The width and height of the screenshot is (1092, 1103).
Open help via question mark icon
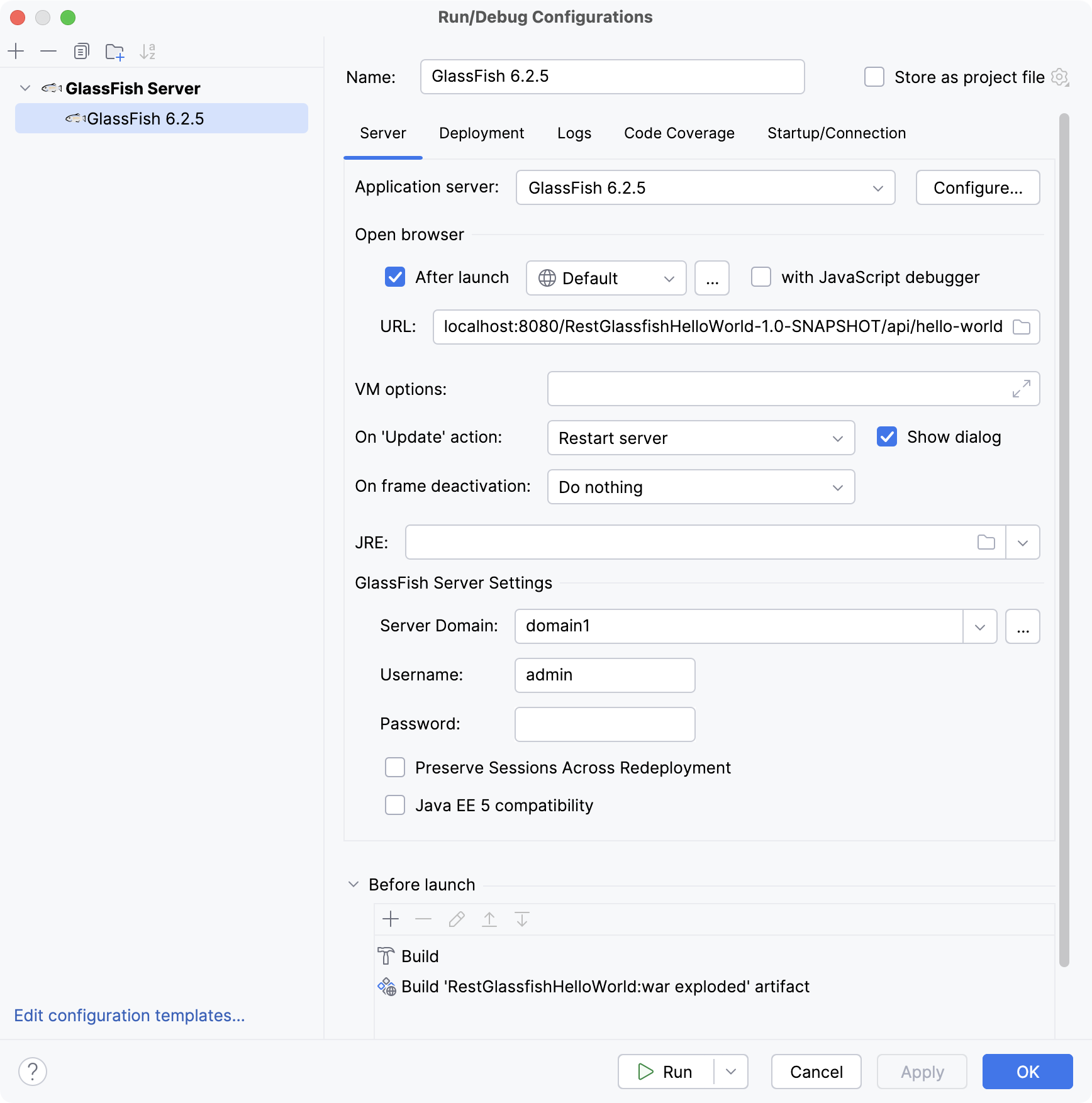33,1071
